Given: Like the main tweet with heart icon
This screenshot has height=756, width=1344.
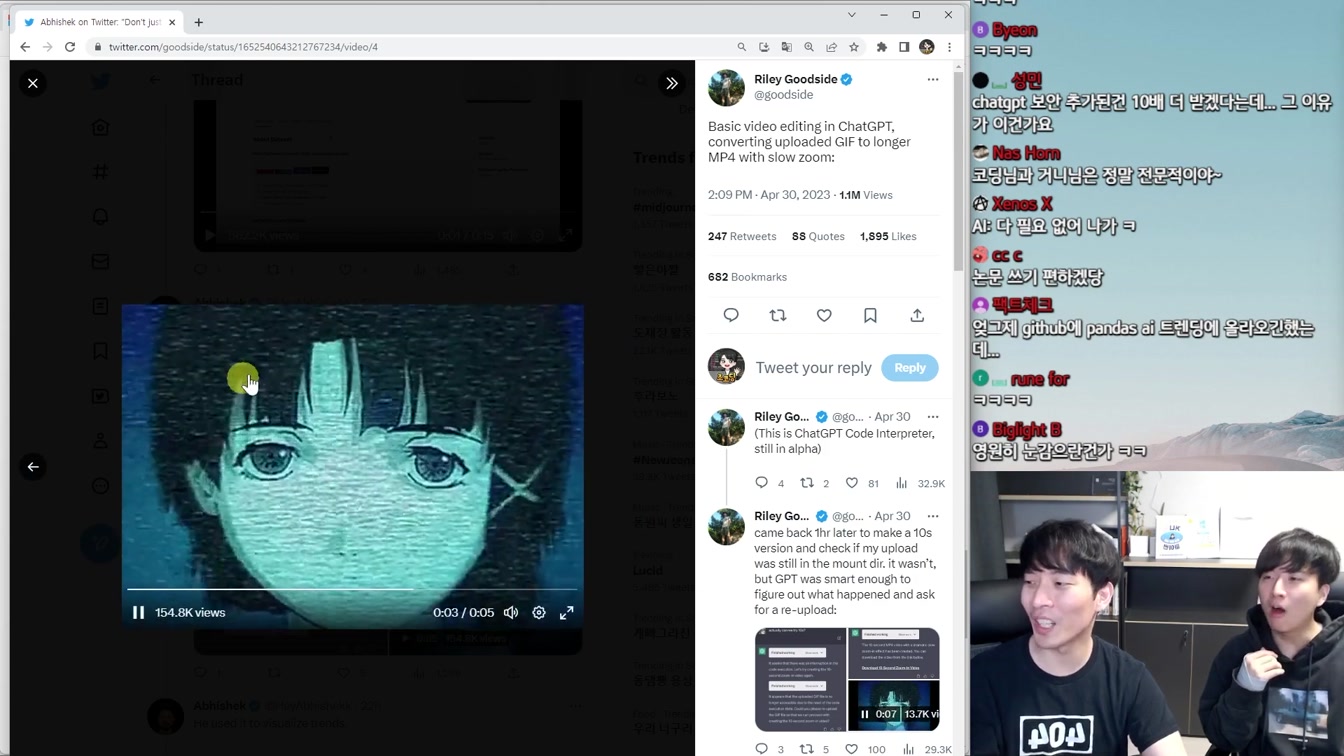Looking at the screenshot, I should pos(824,315).
